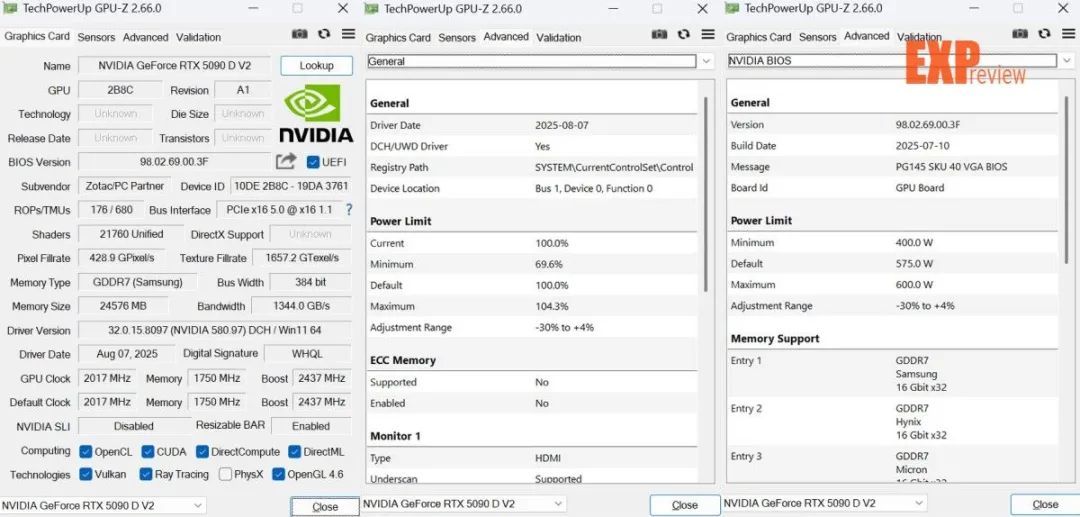
Task: Click Close button in middle window
Action: click(685, 505)
